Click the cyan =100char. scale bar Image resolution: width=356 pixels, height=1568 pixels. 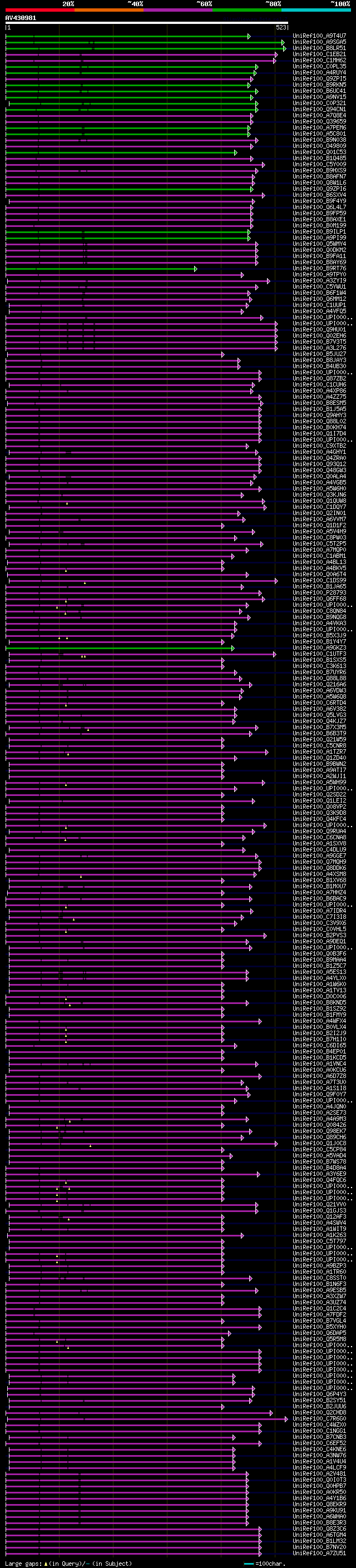point(248,1564)
